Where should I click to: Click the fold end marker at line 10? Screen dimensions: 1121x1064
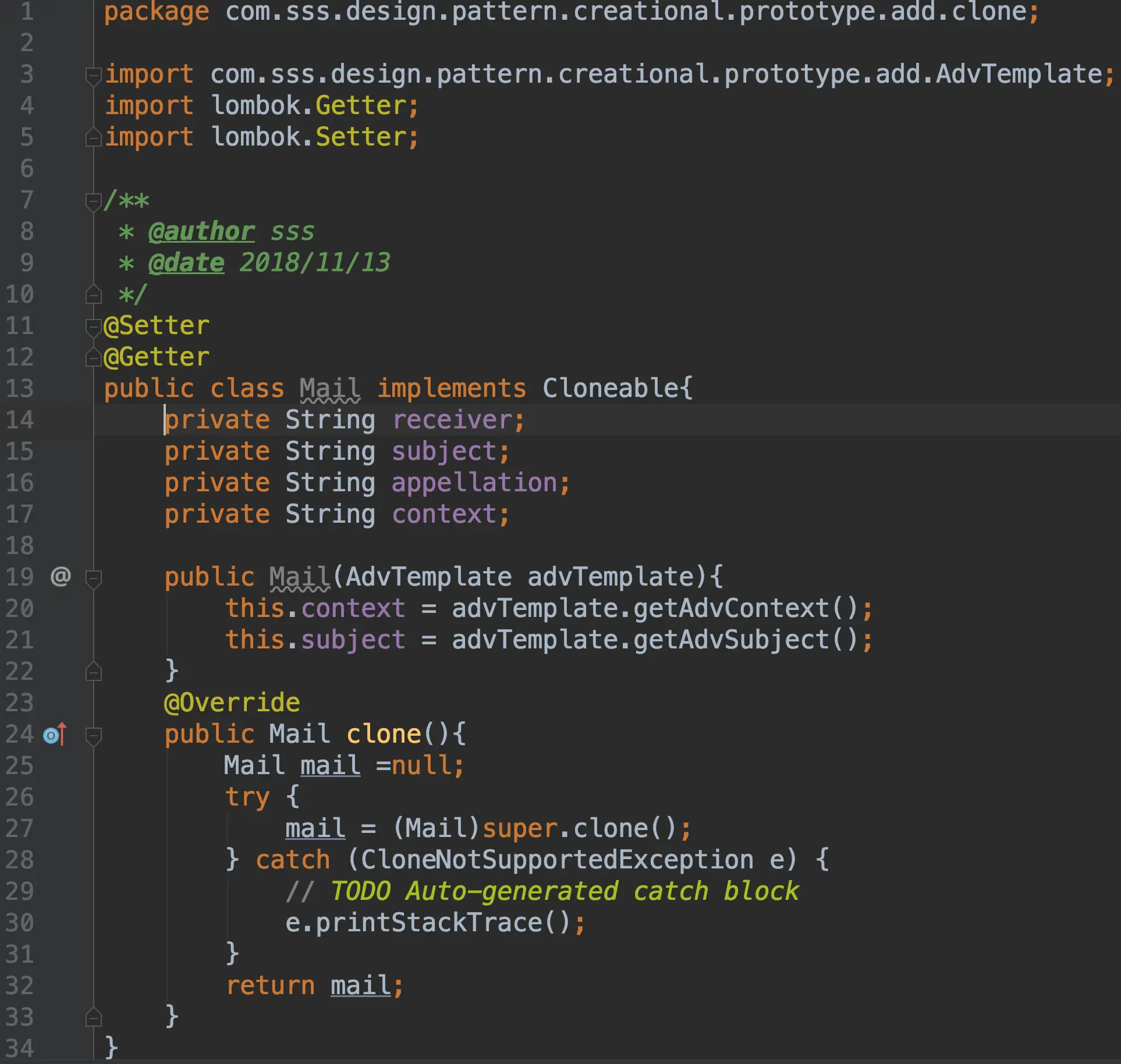coord(93,295)
